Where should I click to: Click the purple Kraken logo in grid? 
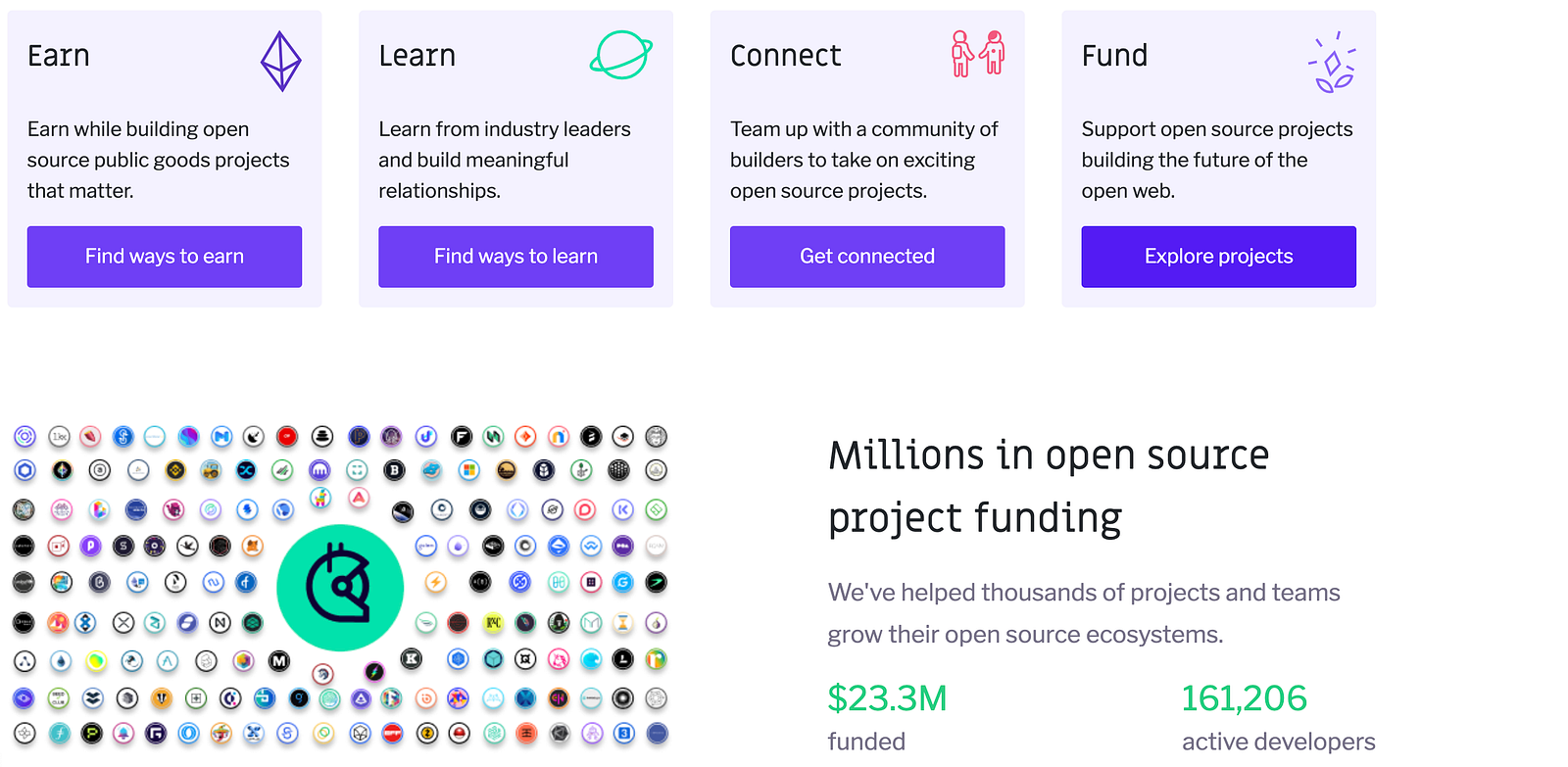pyautogui.click(x=319, y=470)
